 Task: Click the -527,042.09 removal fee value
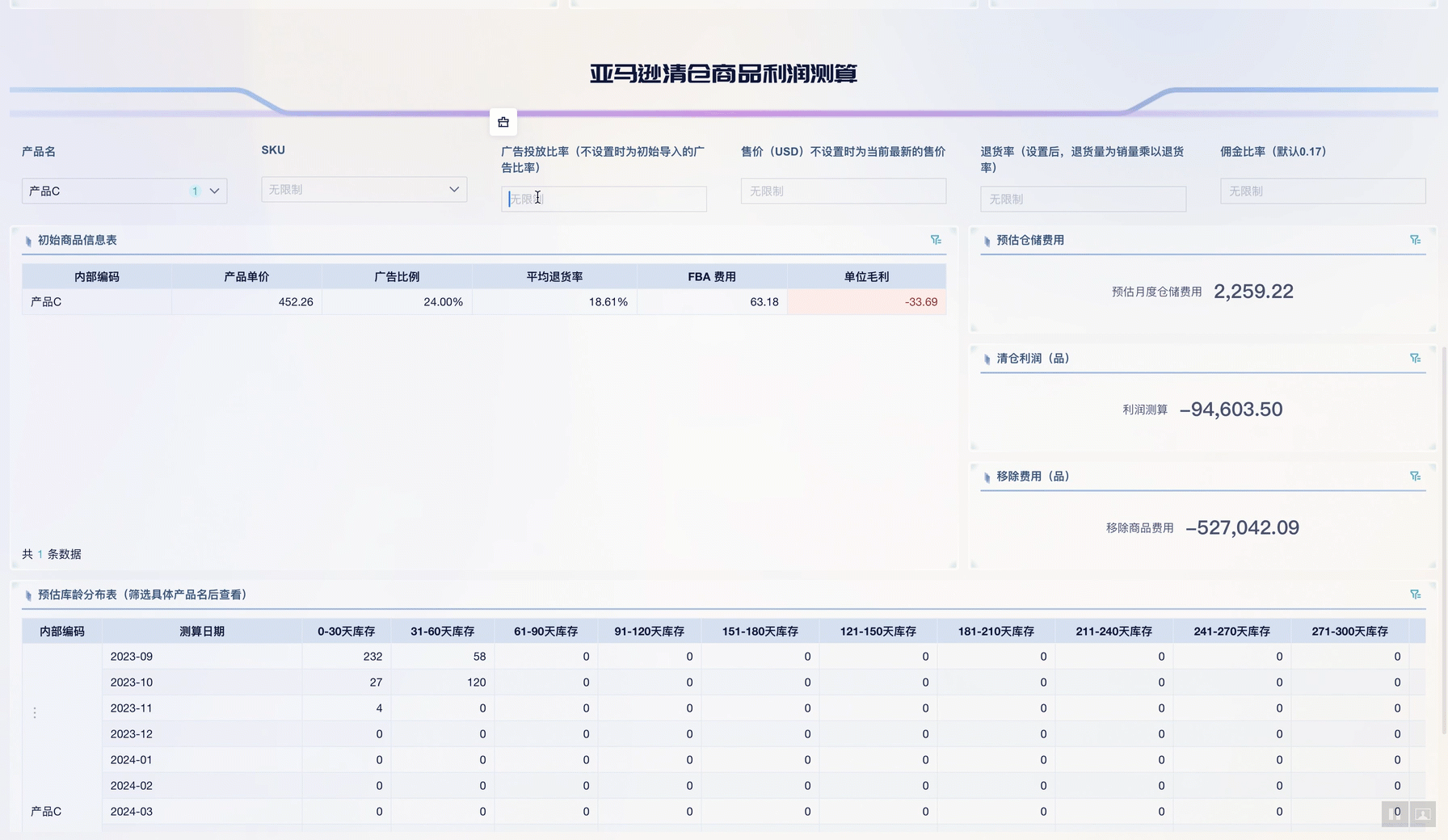(x=1242, y=527)
